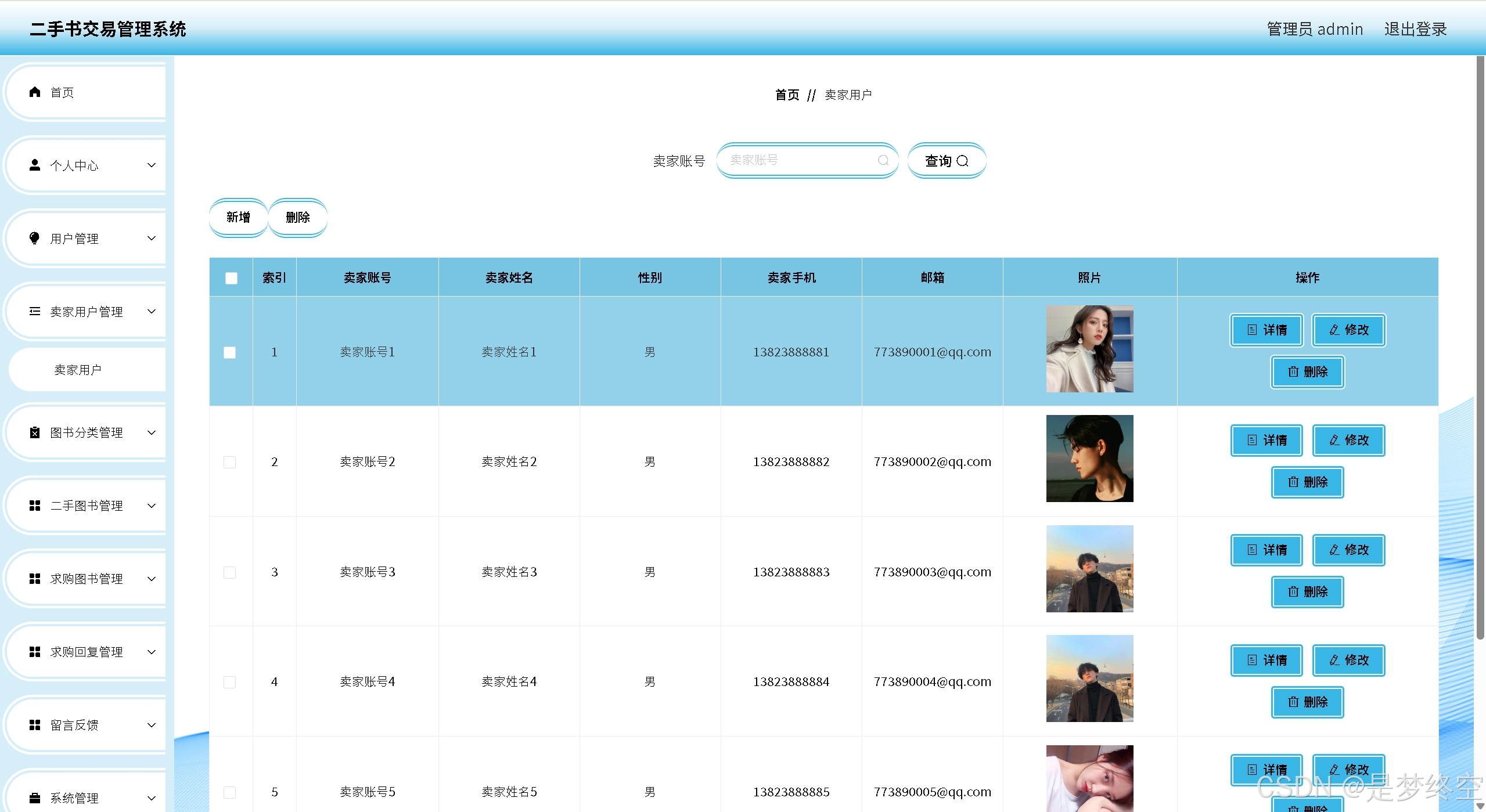Click the trash icon on row 2's 删除 button
This screenshot has width=1486, height=812.
1293,482
